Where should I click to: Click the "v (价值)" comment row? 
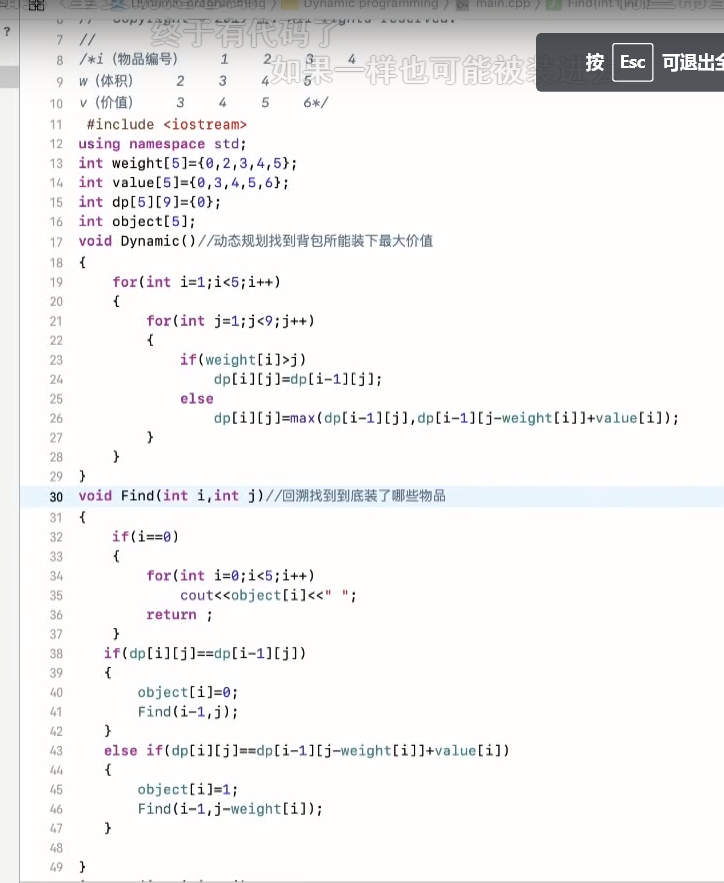pos(203,102)
